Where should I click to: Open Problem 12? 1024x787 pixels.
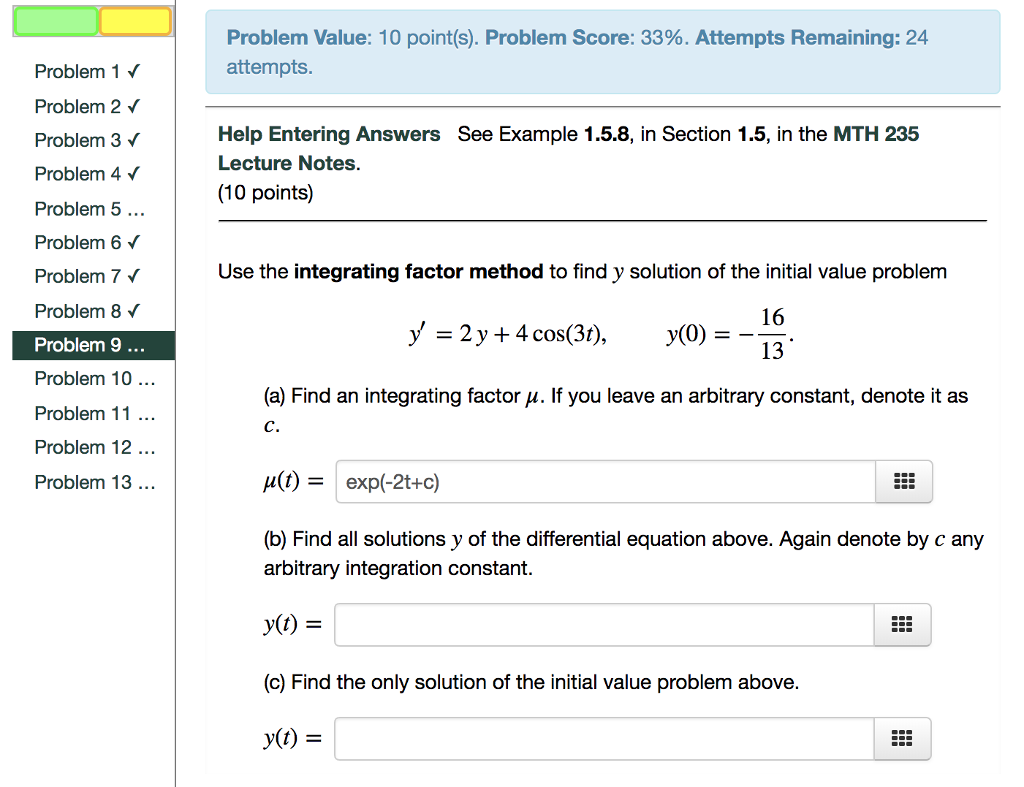pyautogui.click(x=86, y=448)
